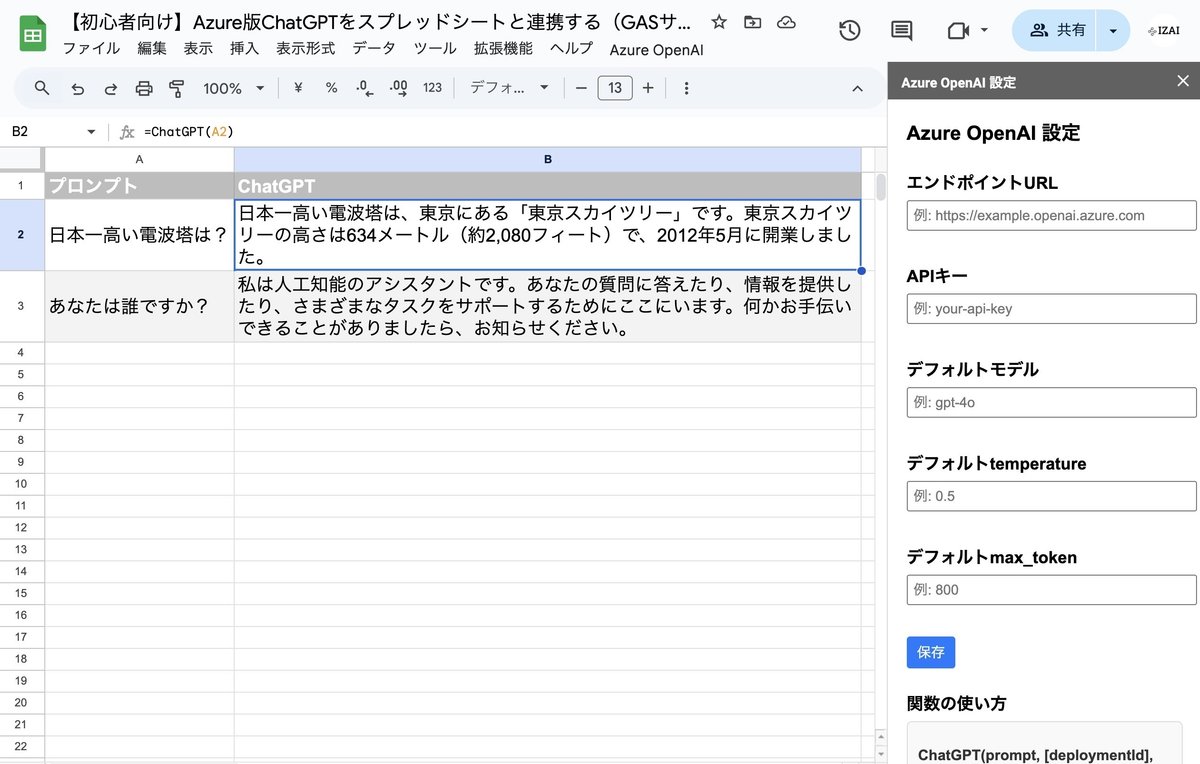Image resolution: width=1200 pixels, height=764 pixels.
Task: Print the spreadsheet
Action: click(143, 88)
